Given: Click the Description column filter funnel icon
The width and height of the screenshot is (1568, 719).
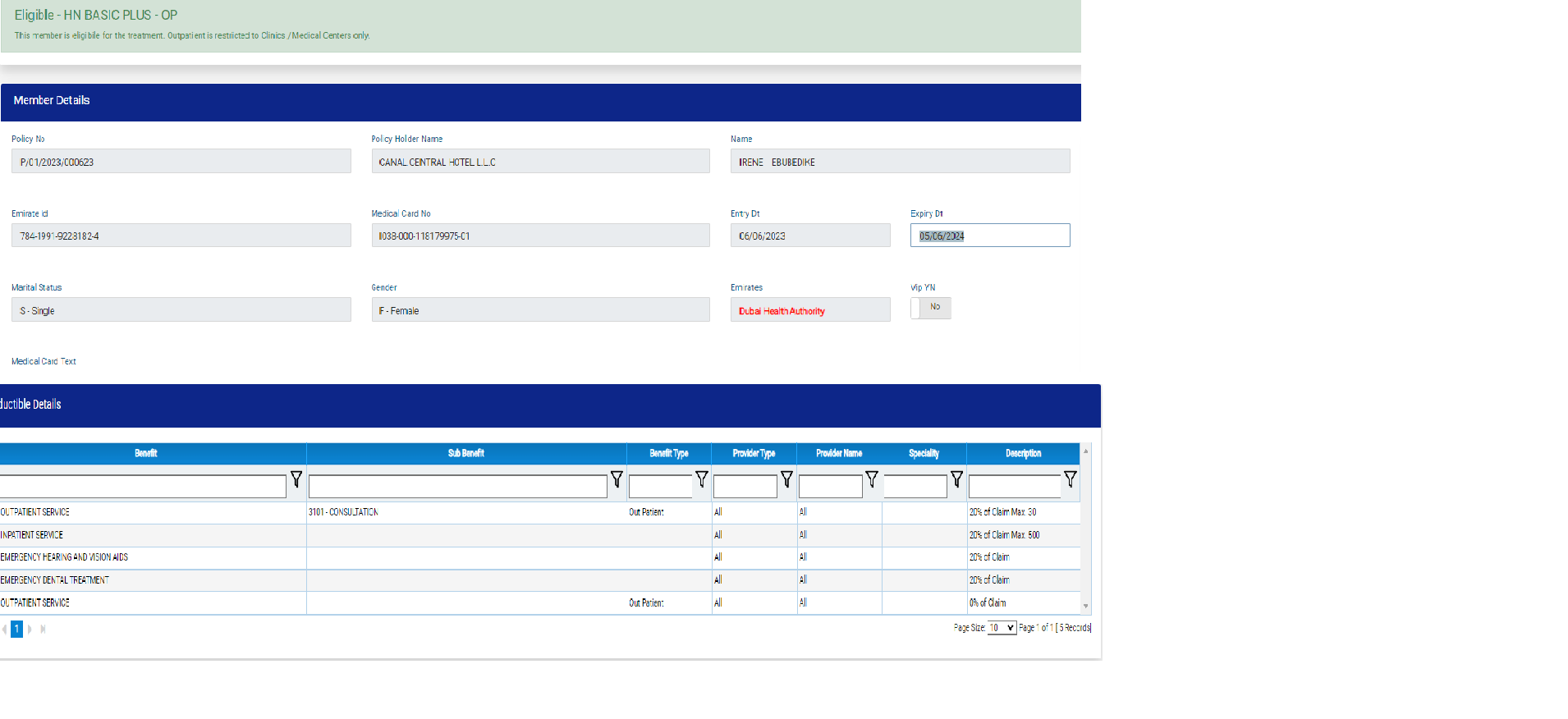Looking at the screenshot, I should tap(1070, 479).
